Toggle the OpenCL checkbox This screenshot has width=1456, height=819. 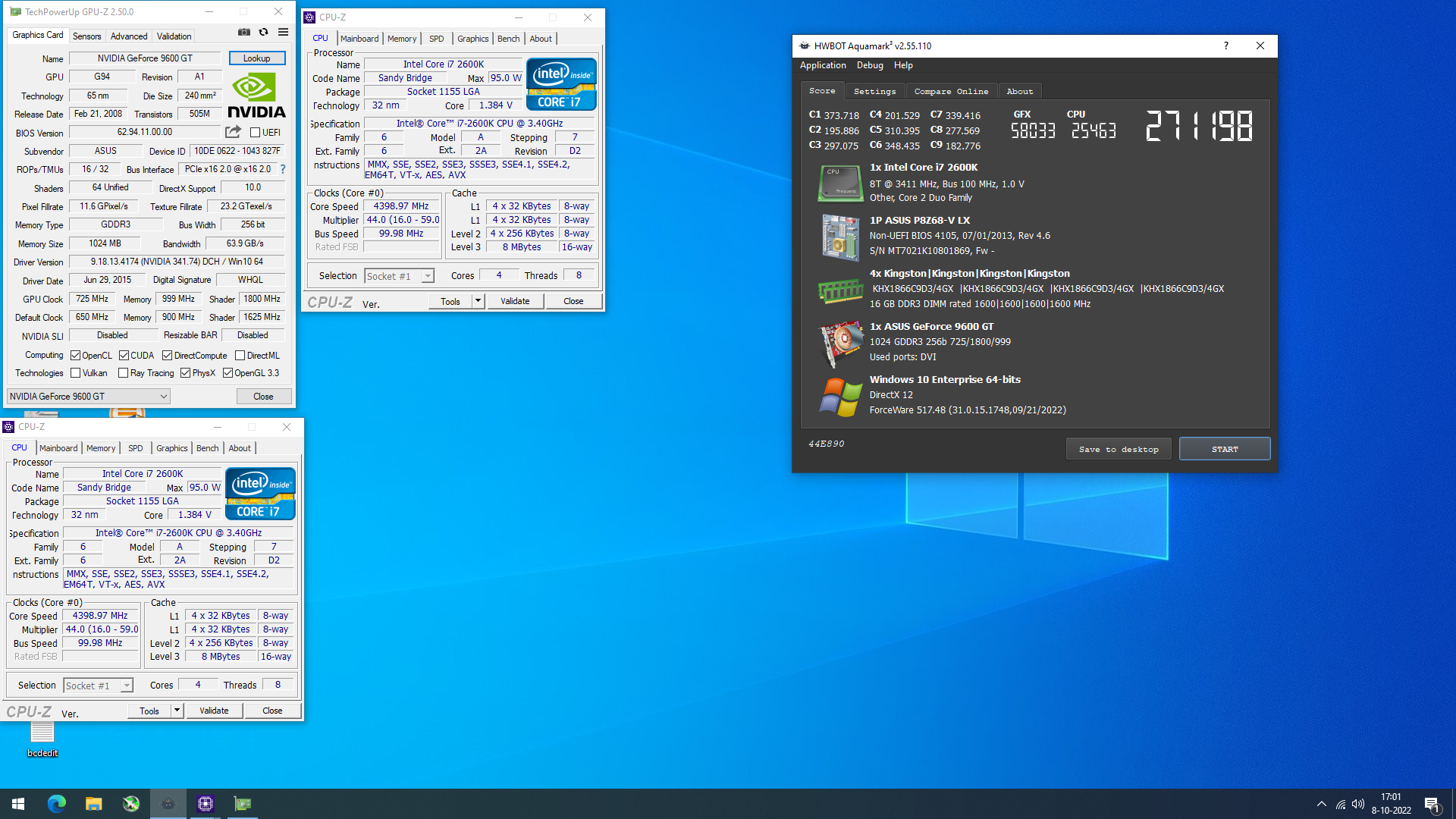[x=75, y=355]
